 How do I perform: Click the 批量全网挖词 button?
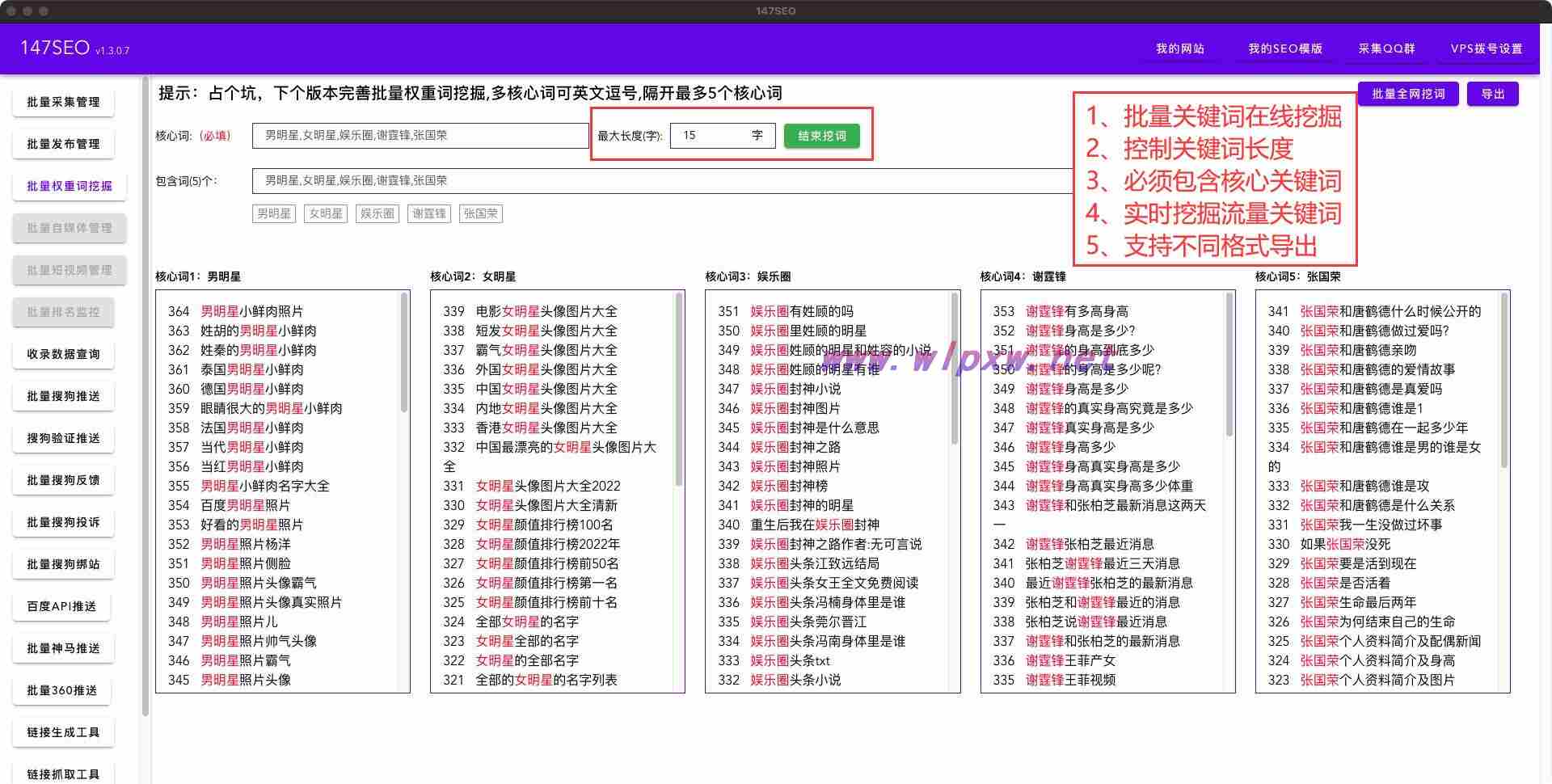[1408, 94]
